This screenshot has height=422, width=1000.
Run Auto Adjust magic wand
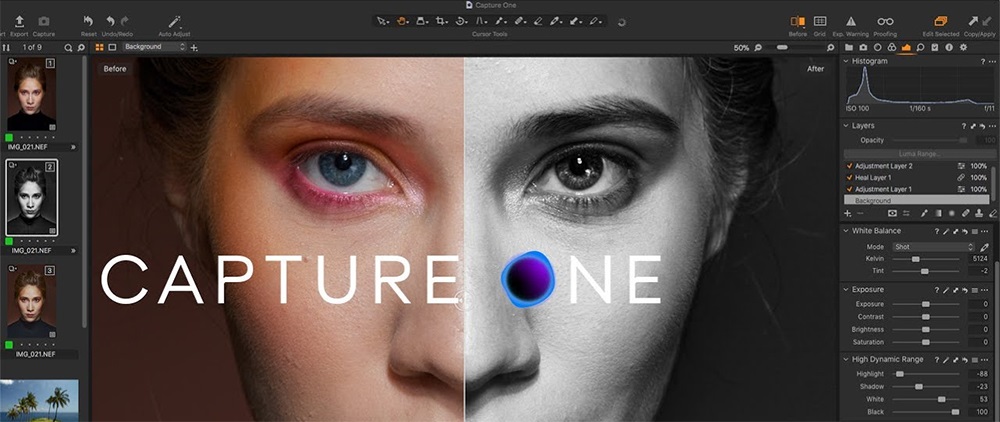coord(174,22)
